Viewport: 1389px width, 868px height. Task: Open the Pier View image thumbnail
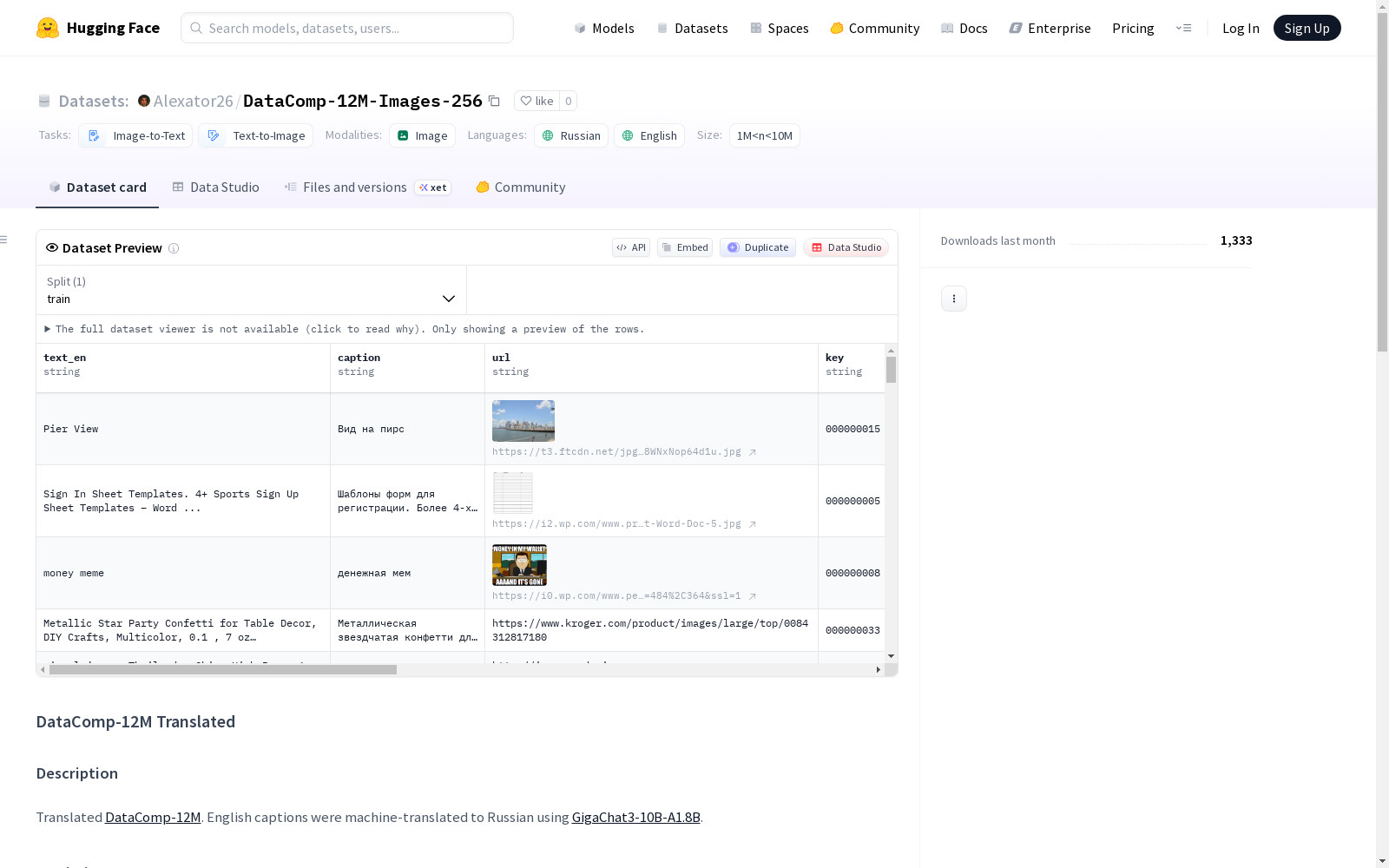pos(523,421)
